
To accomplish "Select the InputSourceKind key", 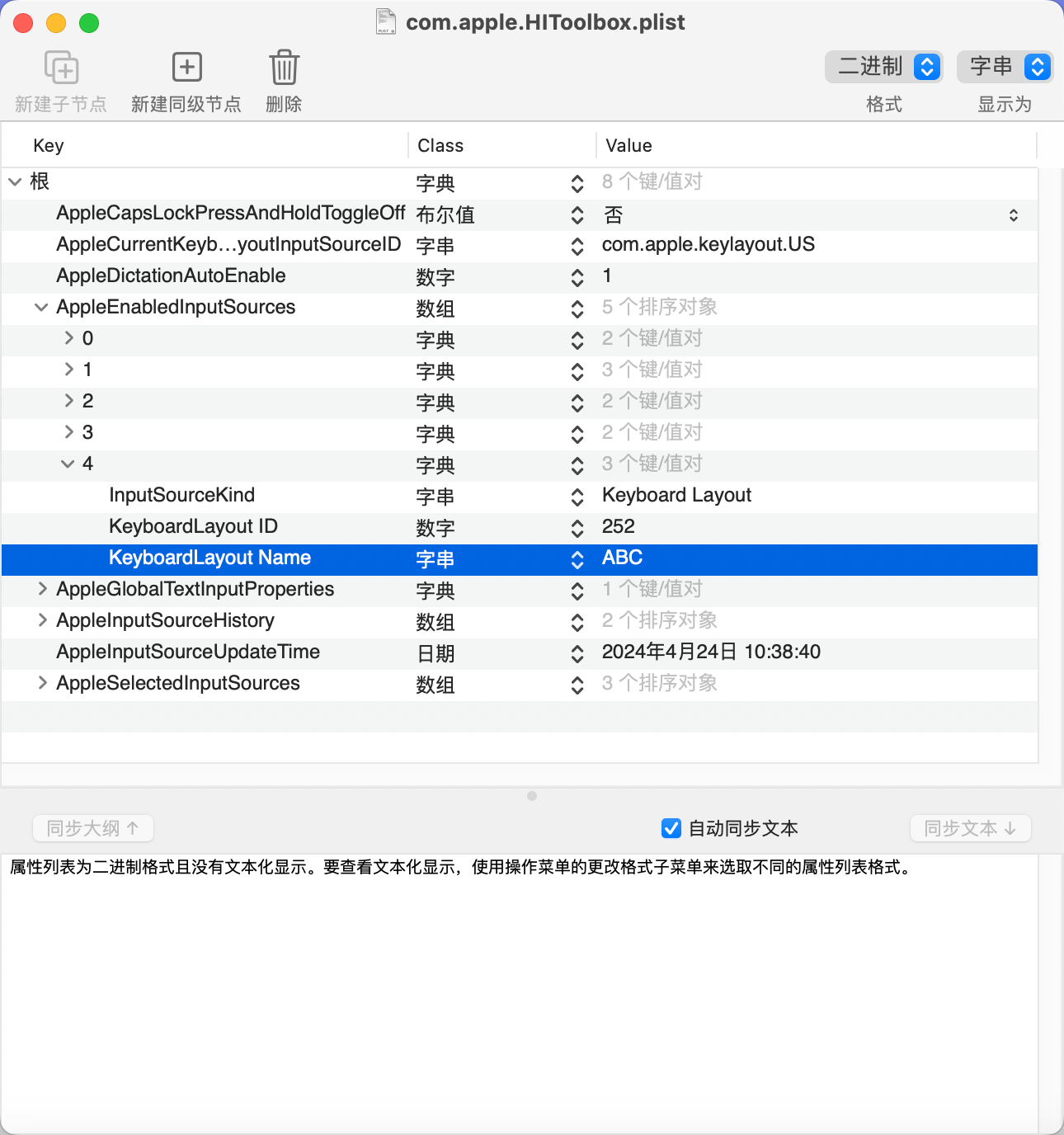I will [x=181, y=495].
